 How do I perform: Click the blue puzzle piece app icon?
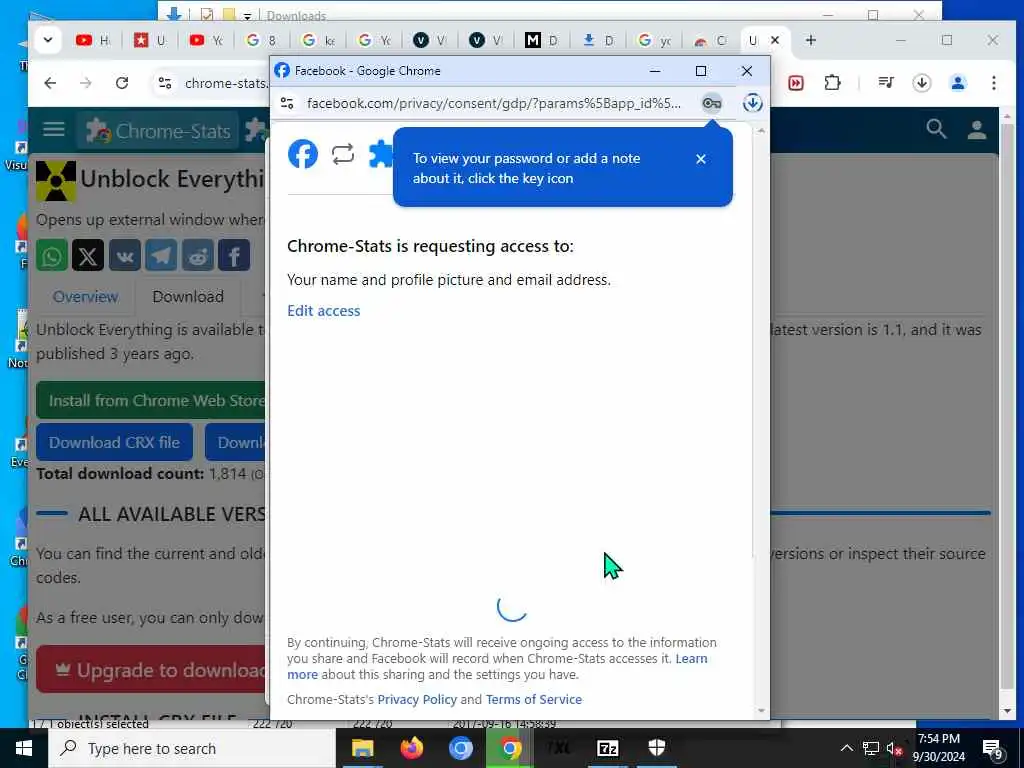tap(381, 154)
